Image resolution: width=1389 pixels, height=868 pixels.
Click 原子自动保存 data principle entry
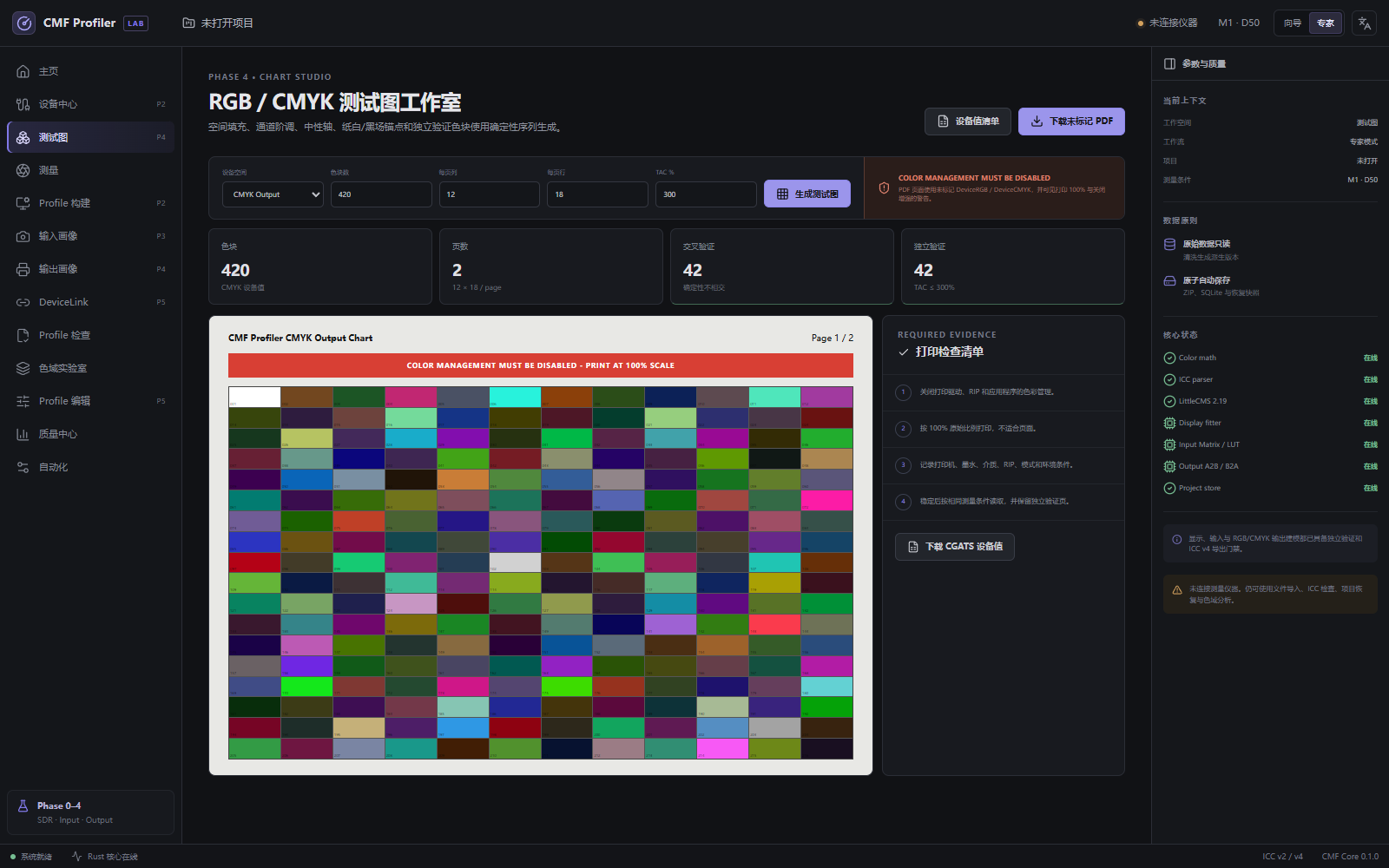pyautogui.click(x=1270, y=286)
